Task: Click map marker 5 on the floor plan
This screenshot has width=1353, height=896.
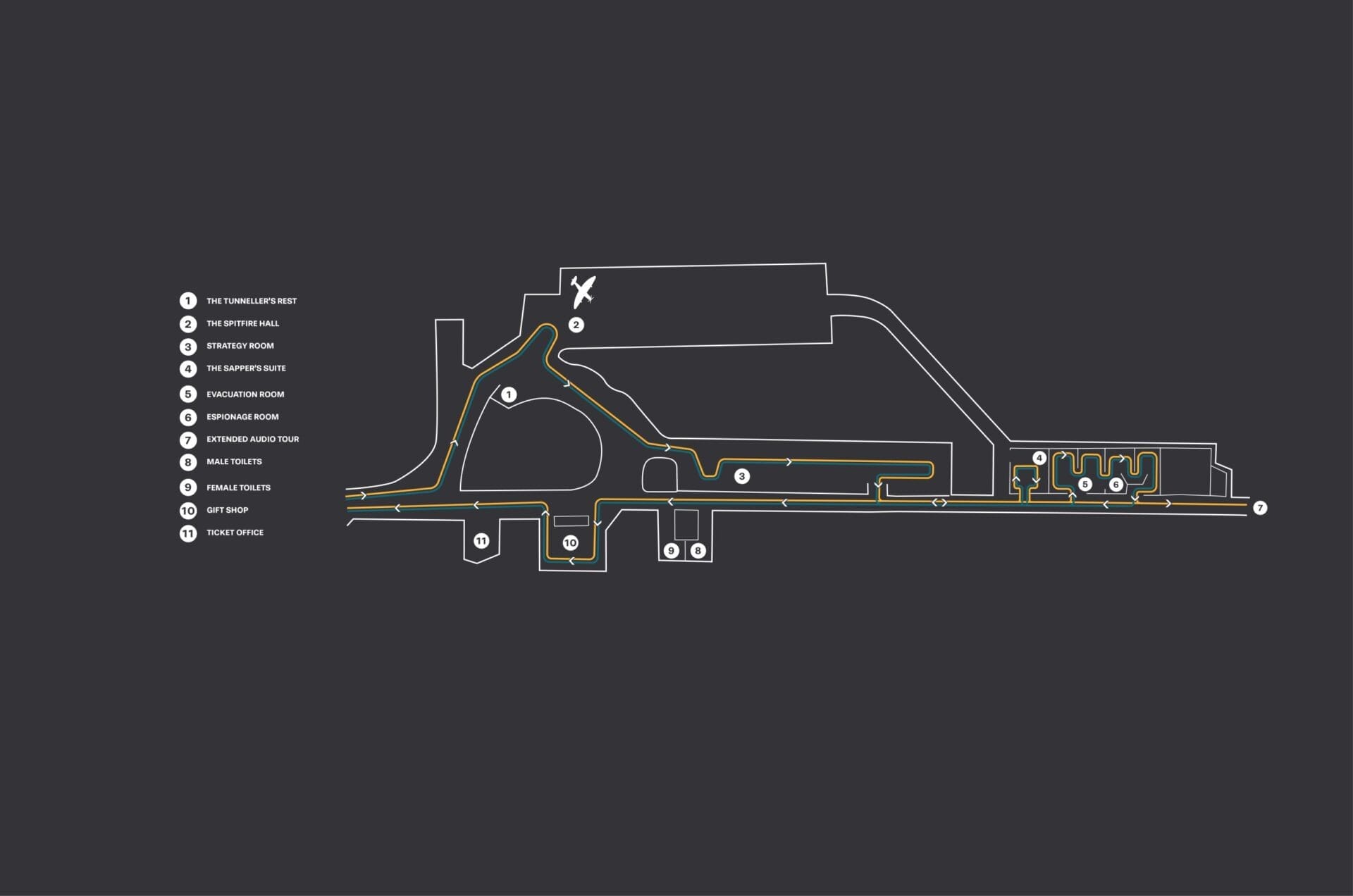Action: pyautogui.click(x=1085, y=484)
